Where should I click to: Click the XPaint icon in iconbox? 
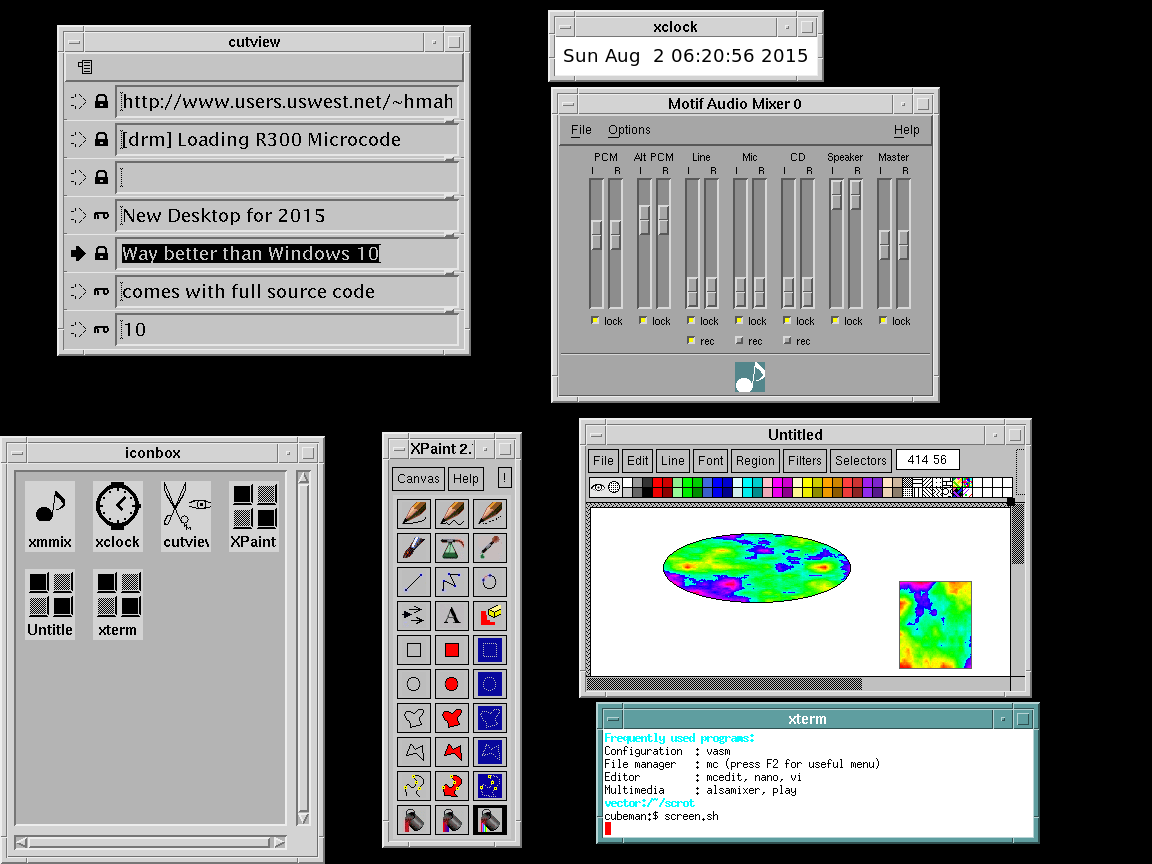click(x=253, y=516)
